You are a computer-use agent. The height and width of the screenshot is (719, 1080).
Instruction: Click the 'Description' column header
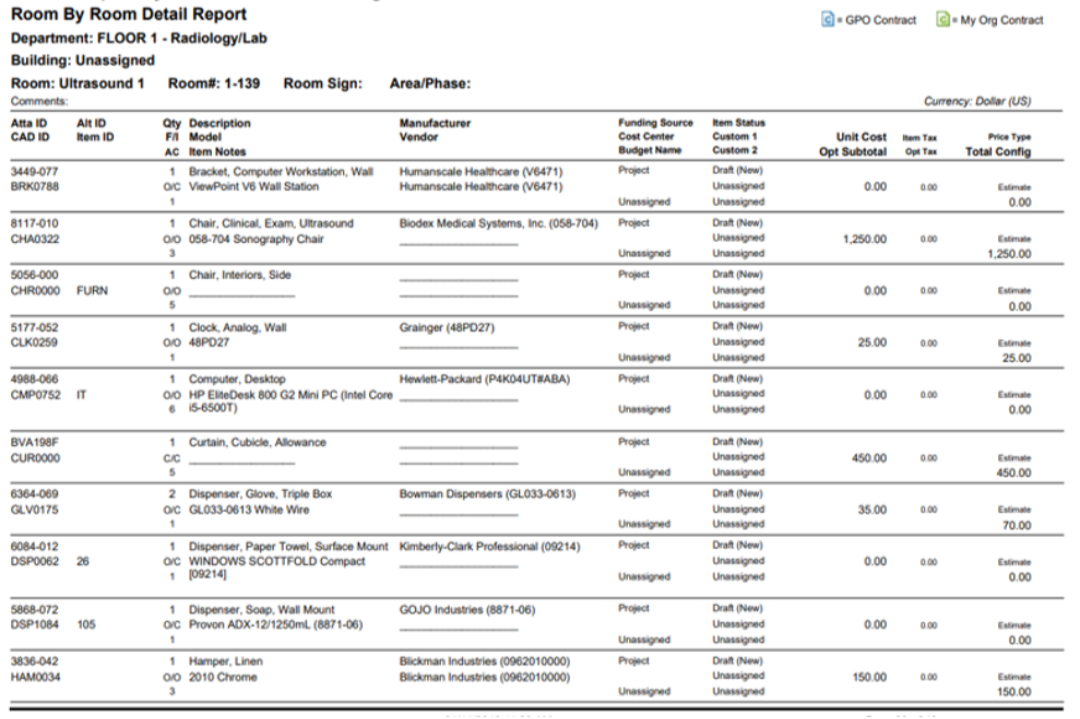(220, 123)
